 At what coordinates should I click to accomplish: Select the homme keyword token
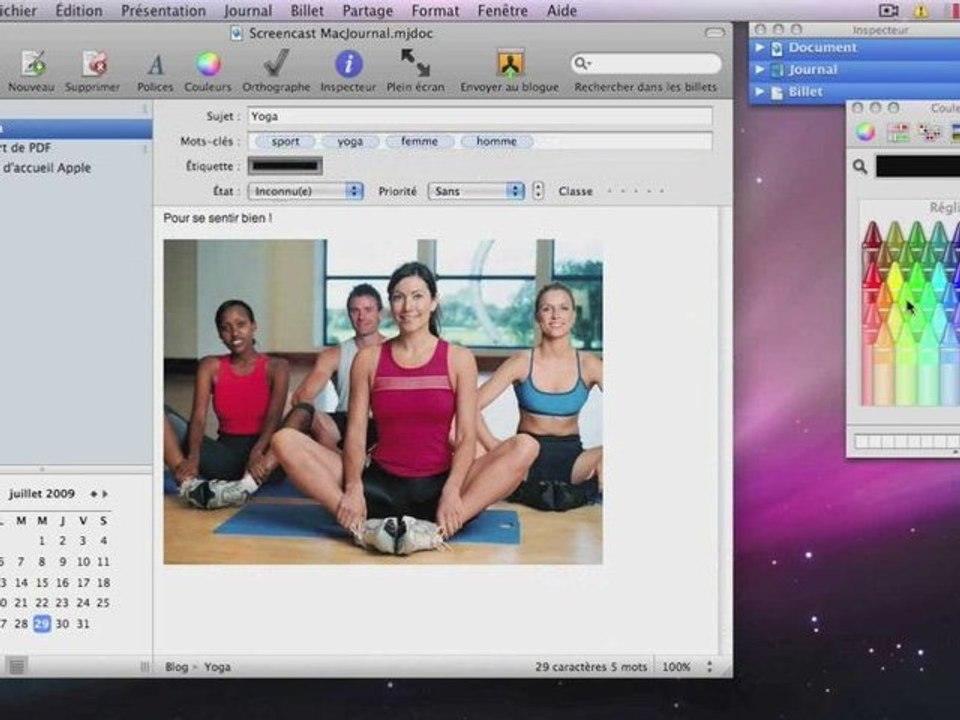(x=497, y=141)
